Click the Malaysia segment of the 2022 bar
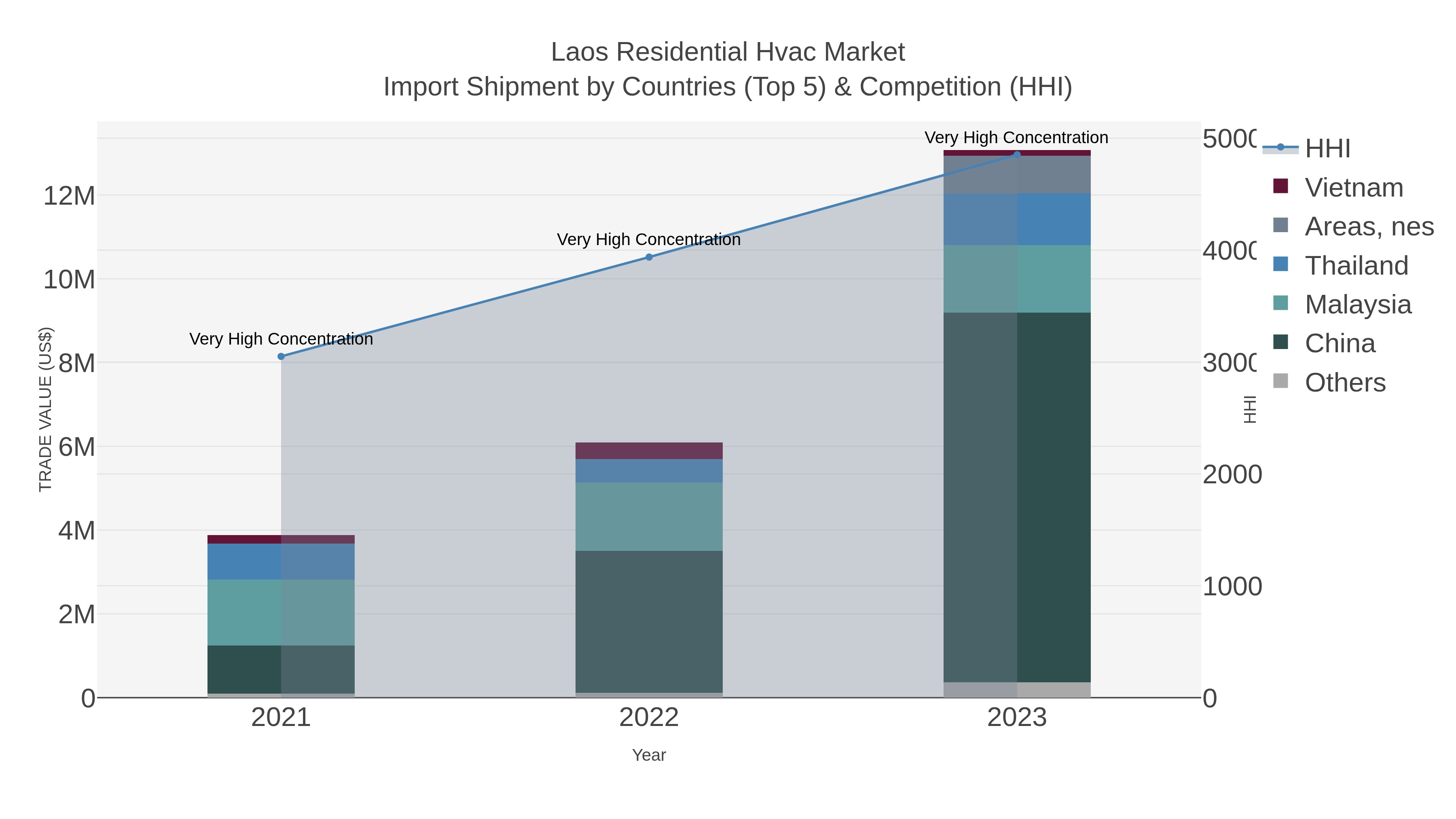Viewport: 1456px width, 819px height. (649, 516)
